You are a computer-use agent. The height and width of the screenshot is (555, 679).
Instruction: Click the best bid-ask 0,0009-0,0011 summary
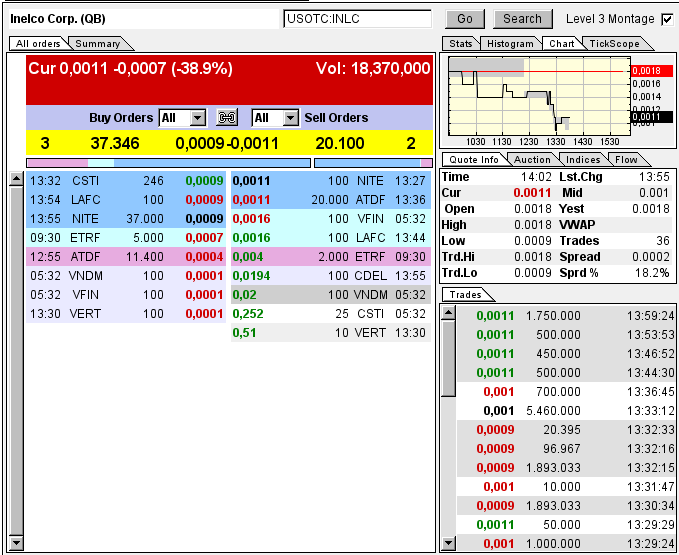tap(226, 143)
